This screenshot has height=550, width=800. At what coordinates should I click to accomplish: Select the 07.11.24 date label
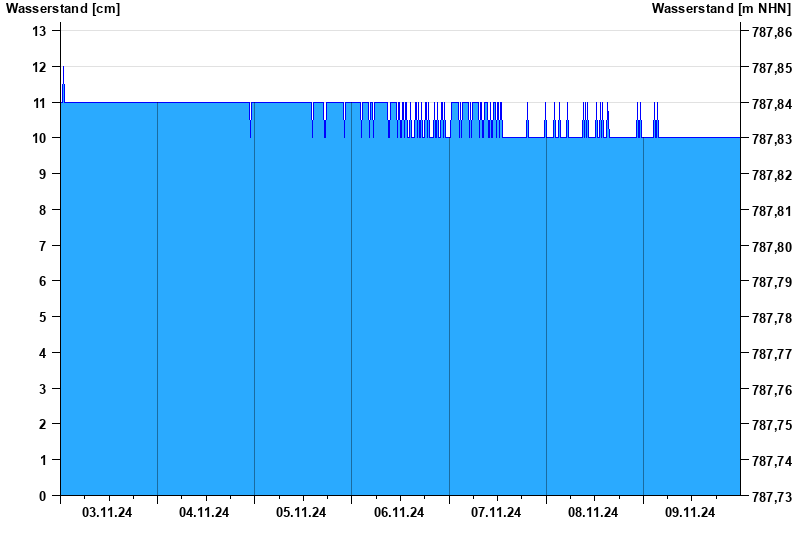pos(495,513)
